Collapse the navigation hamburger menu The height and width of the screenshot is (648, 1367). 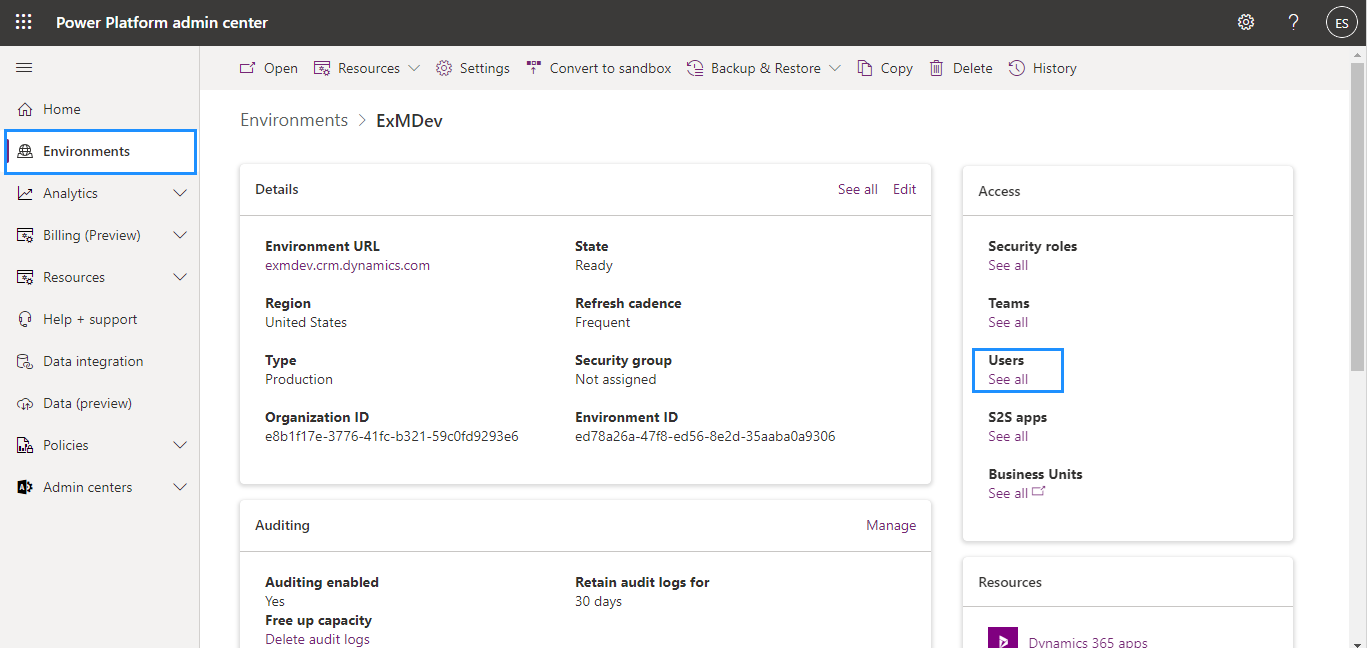click(24, 67)
